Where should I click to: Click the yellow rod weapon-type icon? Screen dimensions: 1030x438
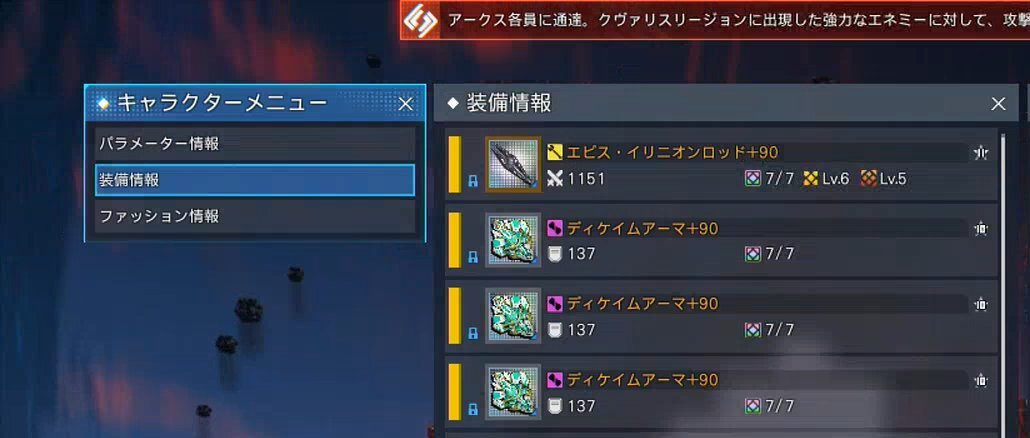pyautogui.click(x=555, y=153)
